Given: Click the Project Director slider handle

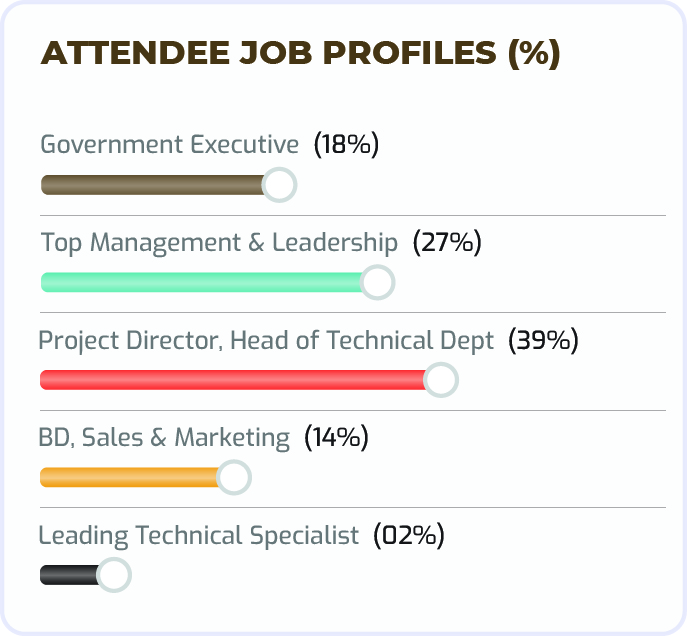Looking at the screenshot, I should [x=441, y=380].
